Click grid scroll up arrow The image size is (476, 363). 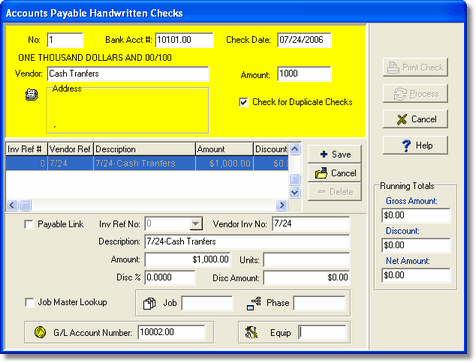click(295, 149)
